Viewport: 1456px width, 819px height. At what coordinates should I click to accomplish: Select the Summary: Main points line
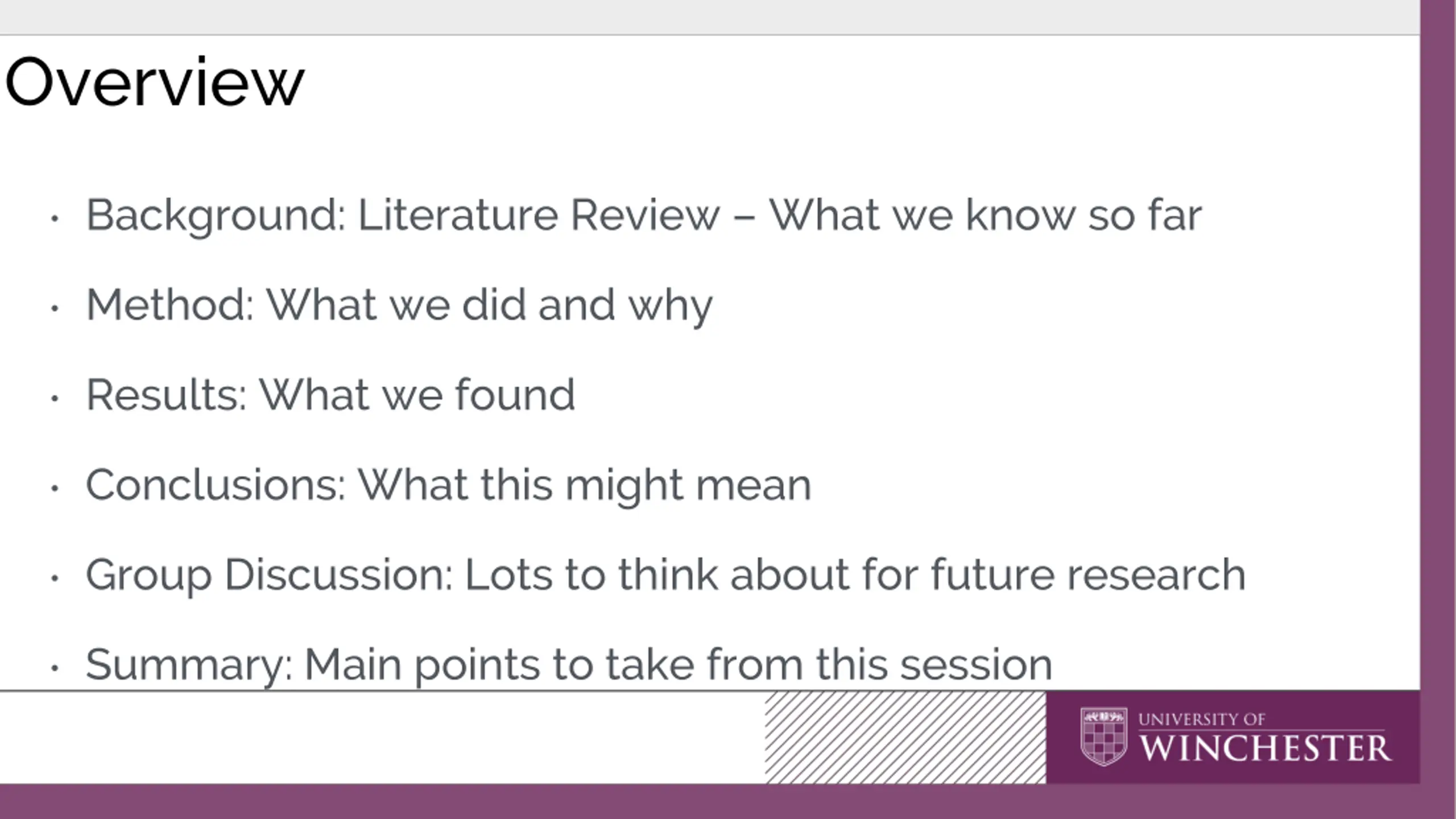[569, 665]
